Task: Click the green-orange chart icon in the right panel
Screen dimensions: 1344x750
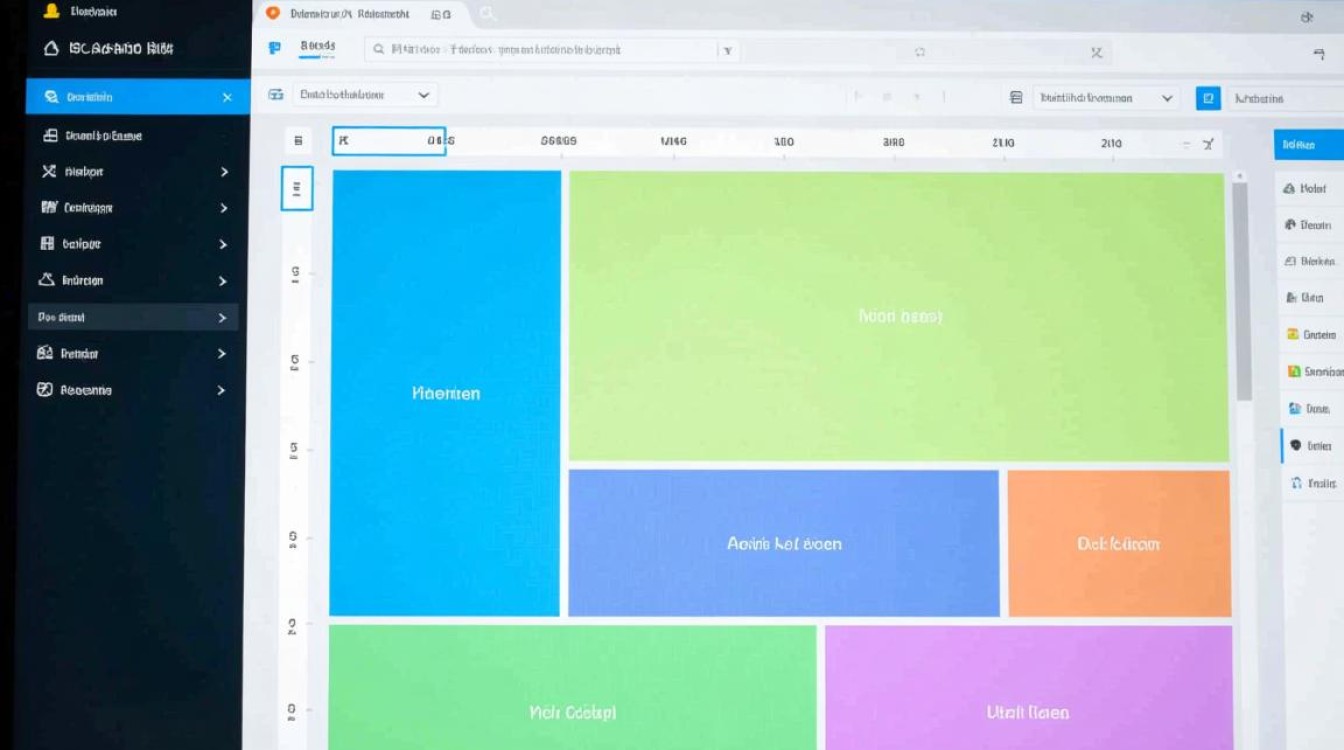Action: coord(1294,371)
